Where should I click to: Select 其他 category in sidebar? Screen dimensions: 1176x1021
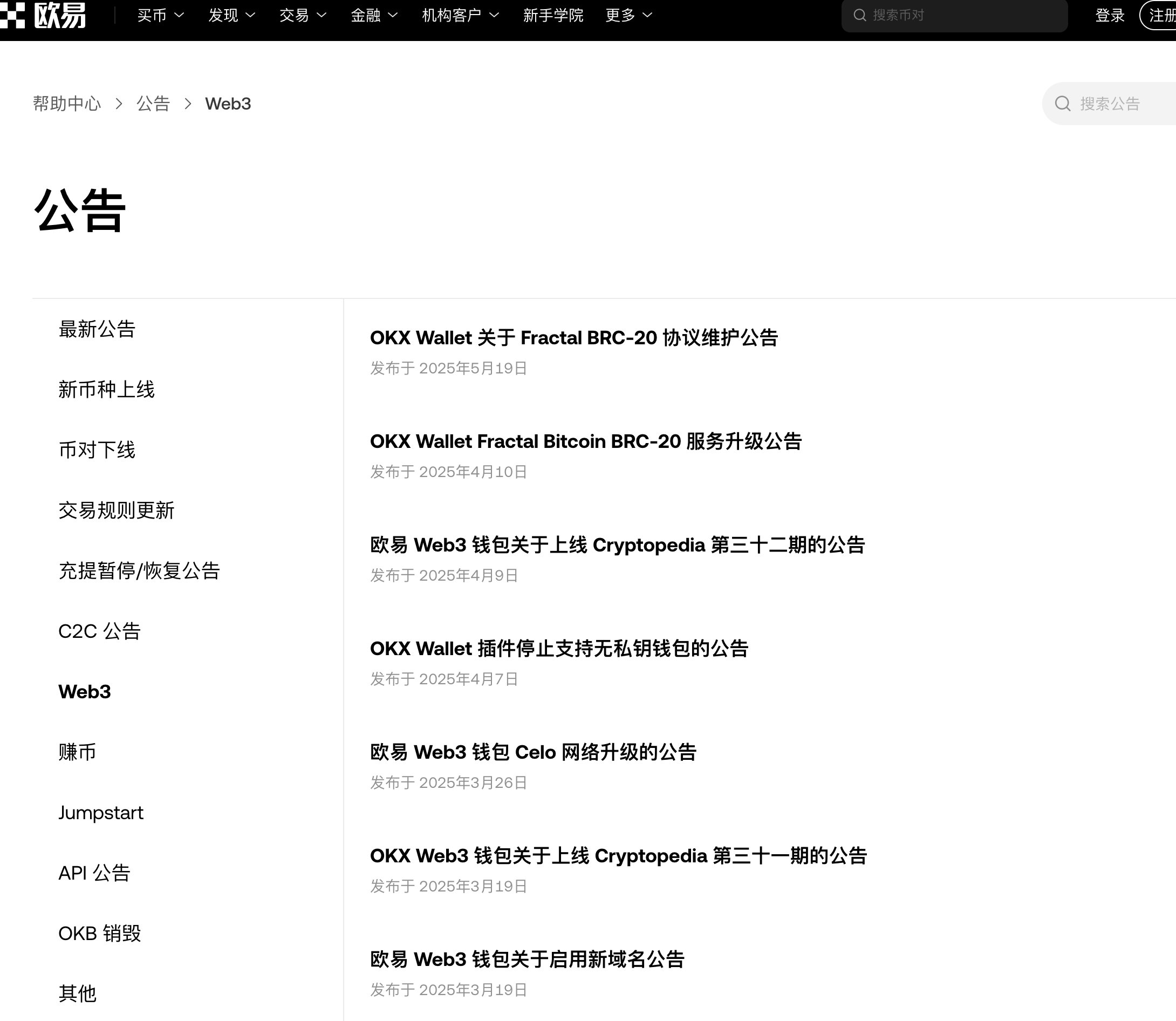pos(78,993)
